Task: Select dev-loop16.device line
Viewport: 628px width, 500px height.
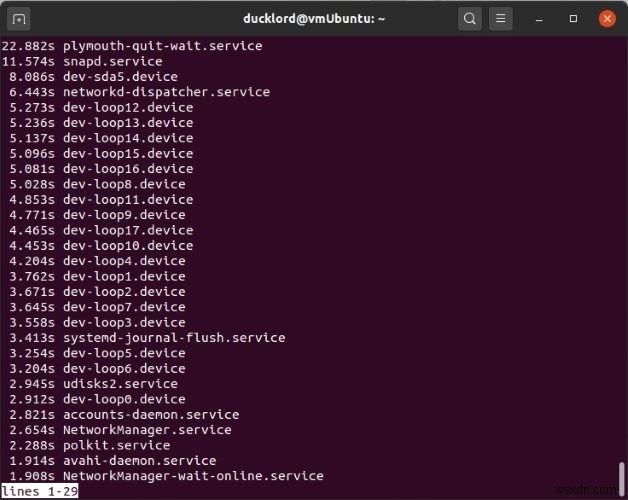Action: pos(101,169)
